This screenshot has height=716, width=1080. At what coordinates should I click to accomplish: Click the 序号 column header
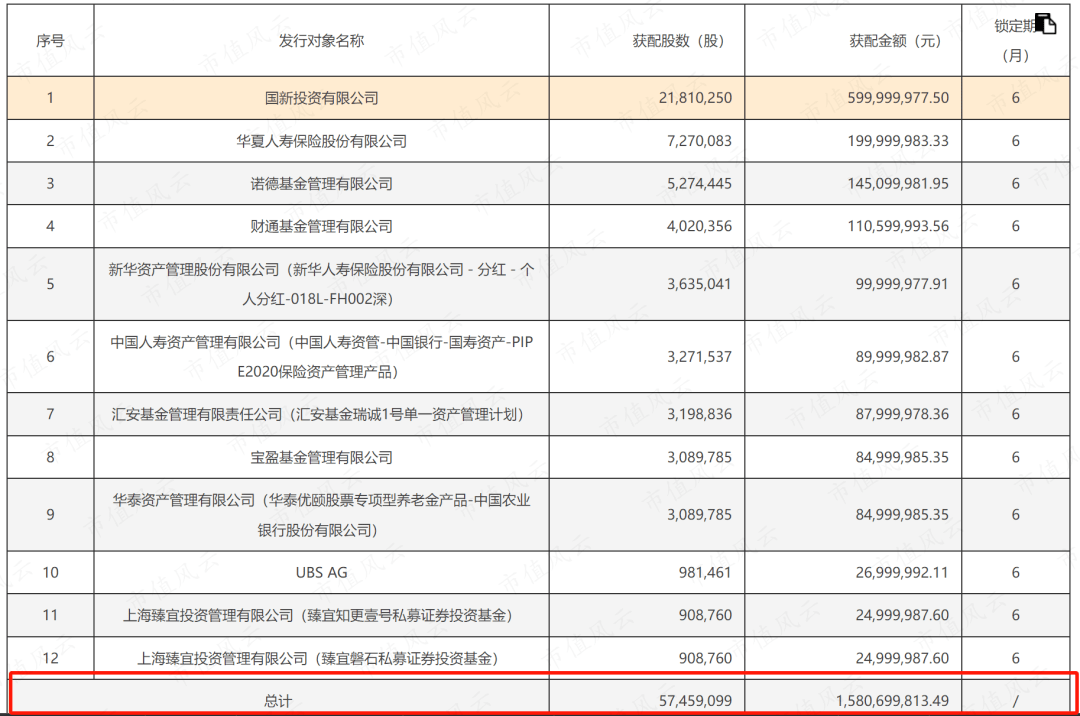tap(50, 41)
